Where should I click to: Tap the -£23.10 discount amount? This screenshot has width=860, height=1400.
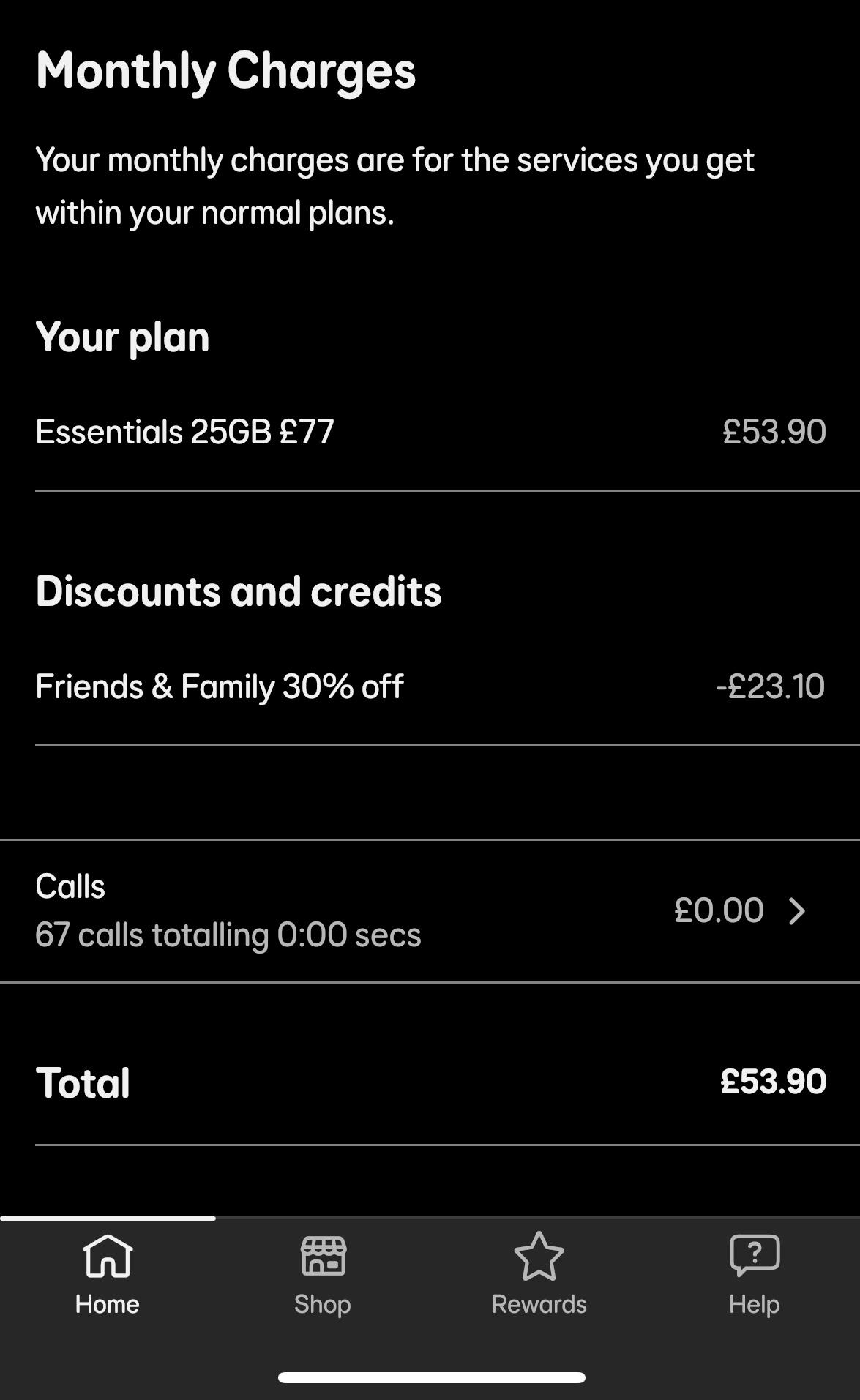click(x=770, y=686)
